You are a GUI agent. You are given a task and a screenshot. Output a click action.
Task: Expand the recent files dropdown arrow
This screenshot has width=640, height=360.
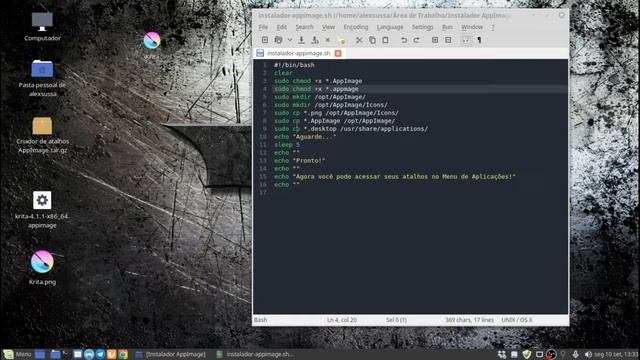pyautogui.click(x=290, y=40)
